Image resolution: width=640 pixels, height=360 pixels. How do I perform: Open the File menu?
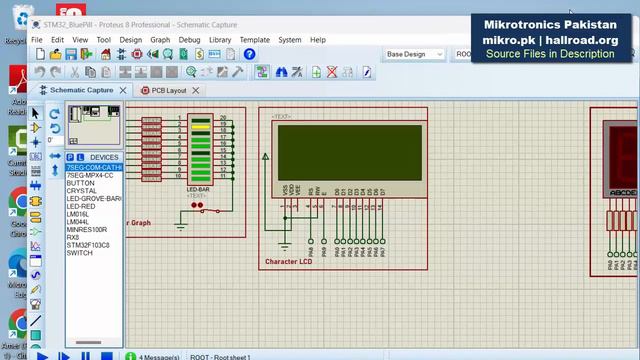[x=37, y=40]
